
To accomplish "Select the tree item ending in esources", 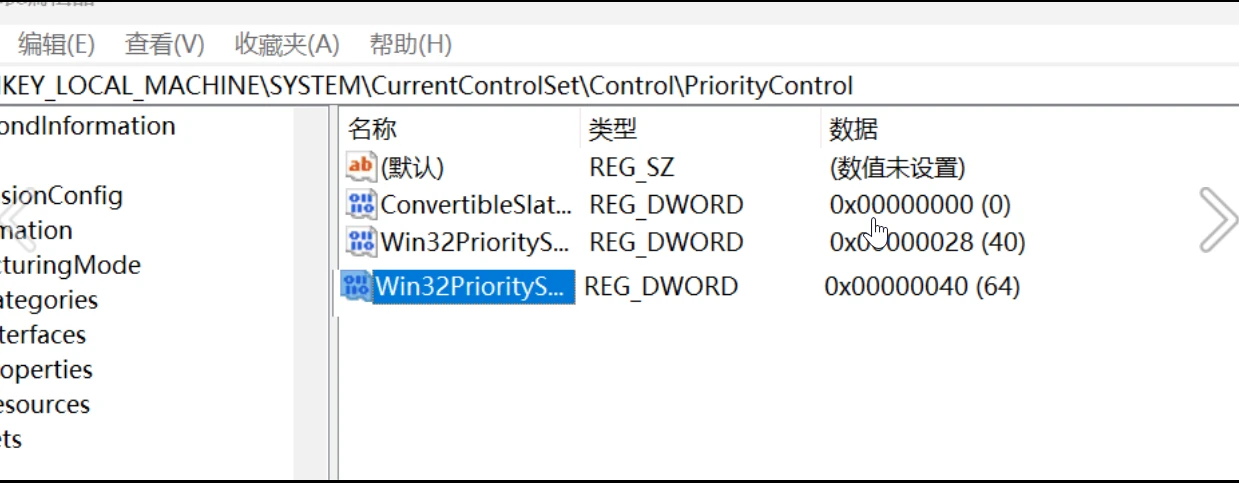I will (x=45, y=405).
